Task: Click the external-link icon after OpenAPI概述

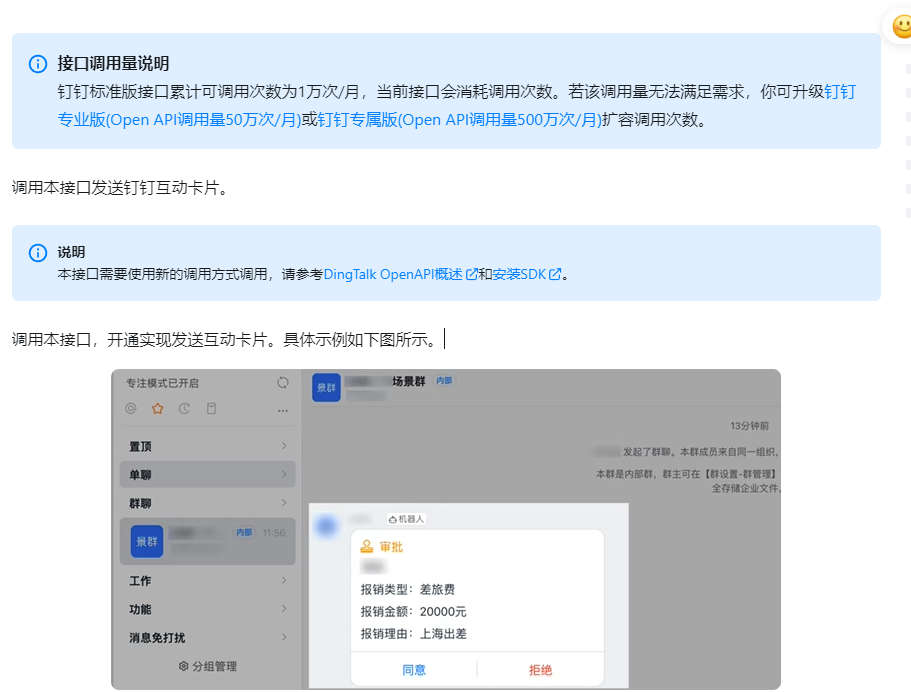Action: click(x=471, y=274)
